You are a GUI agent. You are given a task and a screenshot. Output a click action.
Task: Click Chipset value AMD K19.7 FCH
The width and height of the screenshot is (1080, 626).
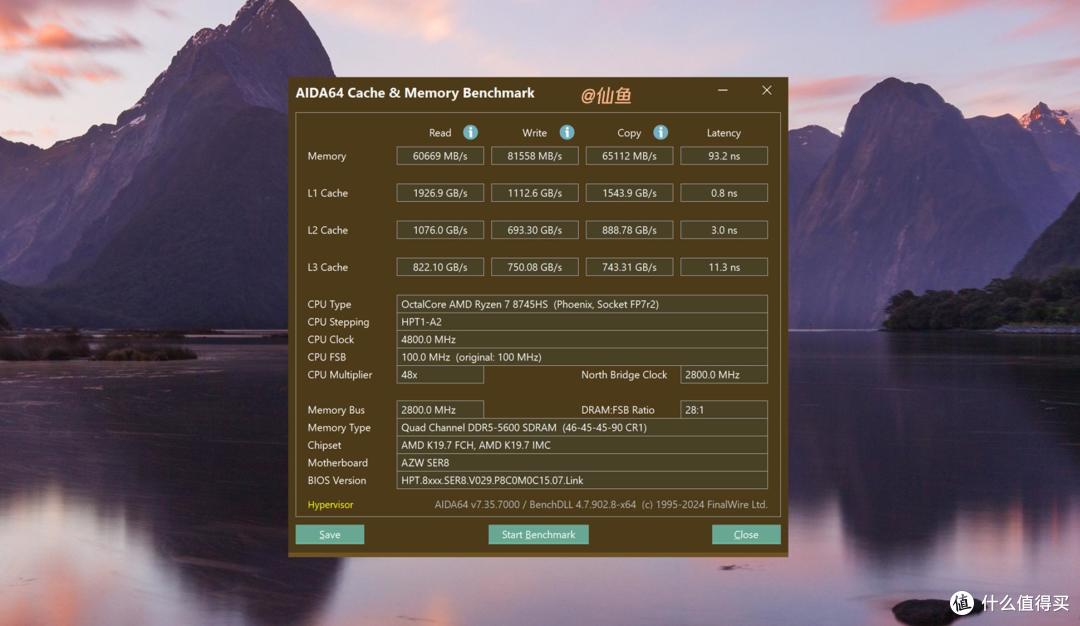(582, 445)
